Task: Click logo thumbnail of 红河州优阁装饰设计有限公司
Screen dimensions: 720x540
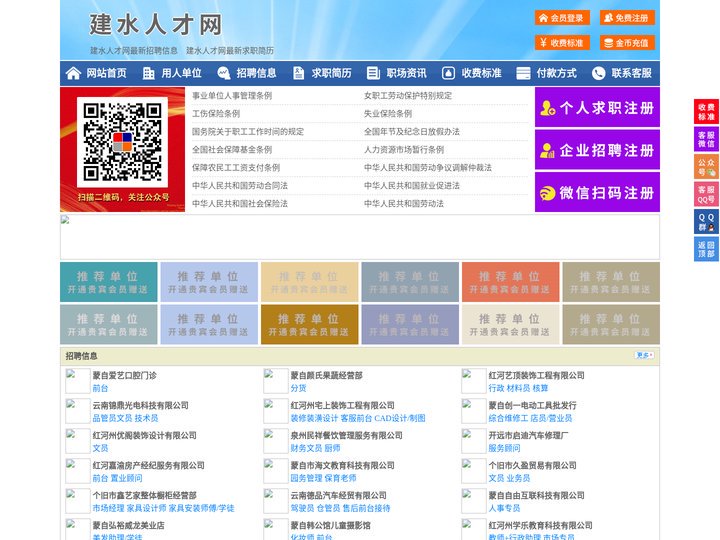Action: (78, 441)
